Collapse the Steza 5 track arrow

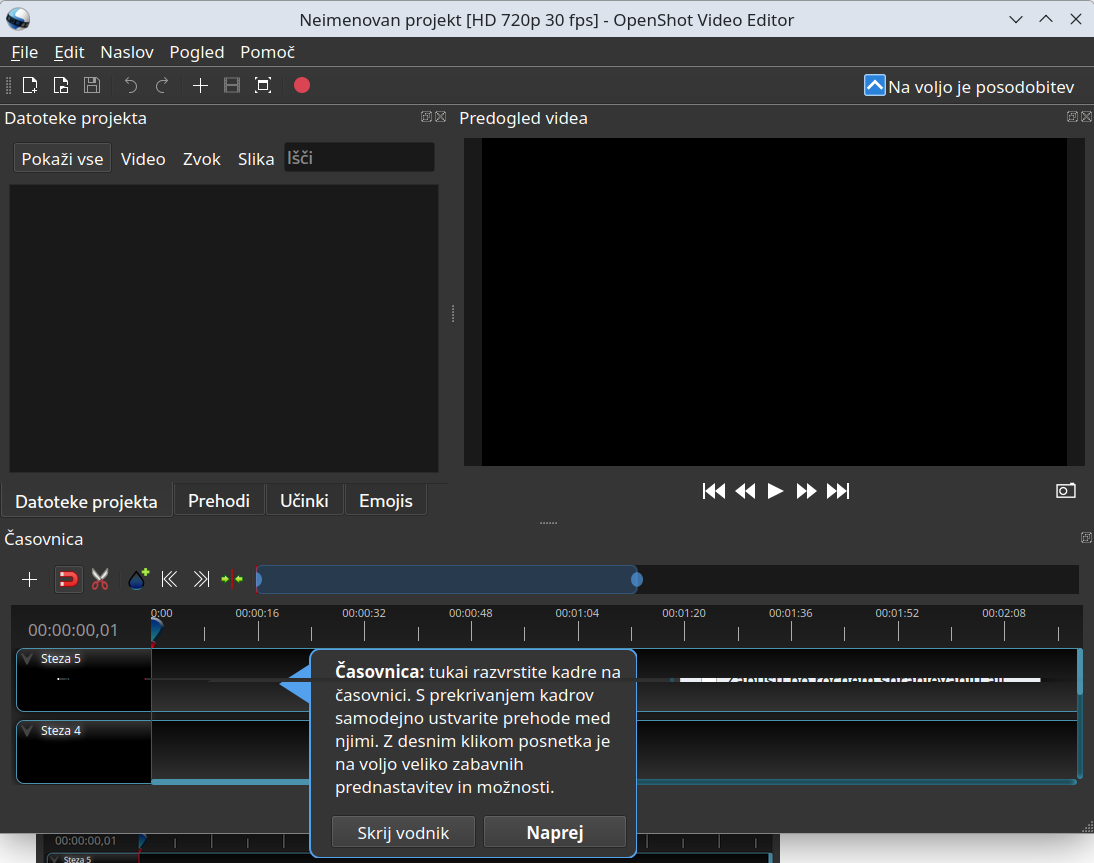pos(27,659)
